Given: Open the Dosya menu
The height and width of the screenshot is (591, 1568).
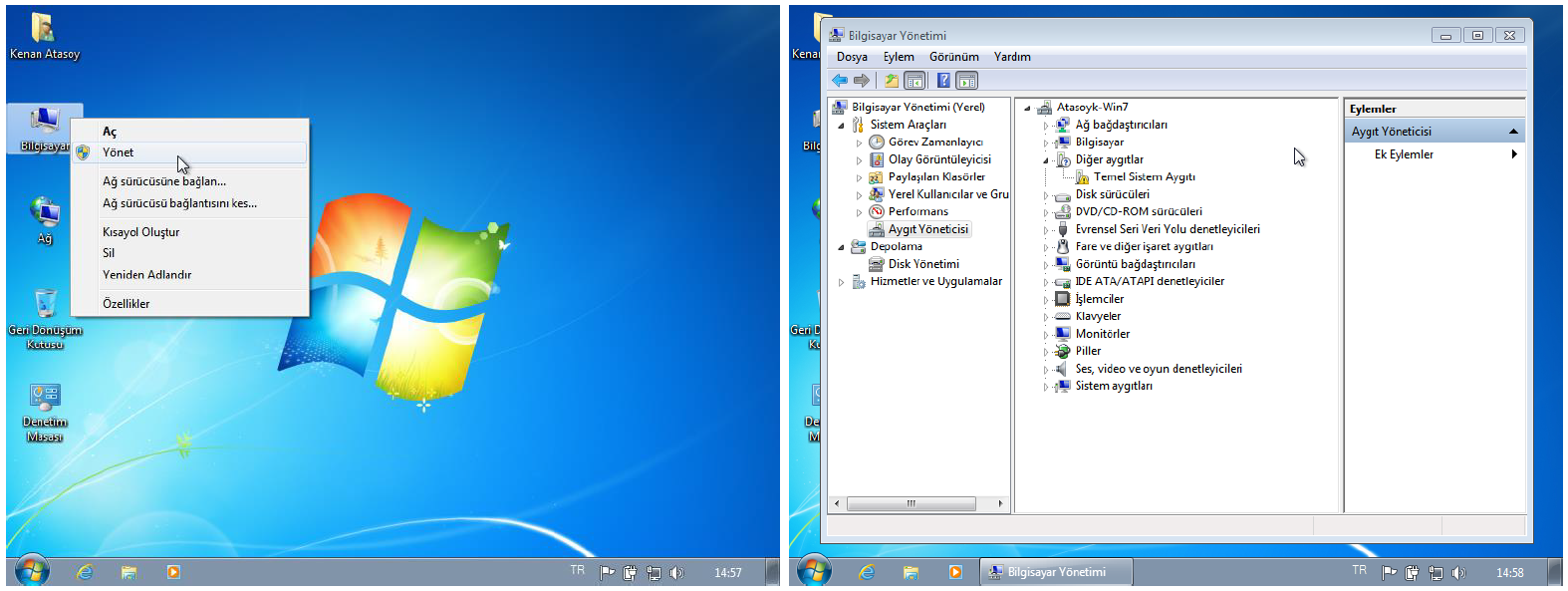Looking at the screenshot, I should [x=852, y=57].
